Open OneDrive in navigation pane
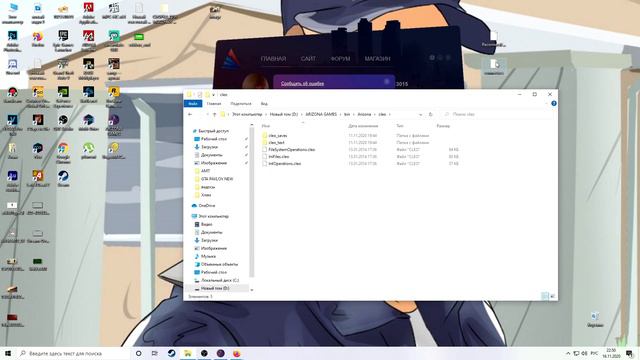The width and height of the screenshot is (640, 360). 207,206
